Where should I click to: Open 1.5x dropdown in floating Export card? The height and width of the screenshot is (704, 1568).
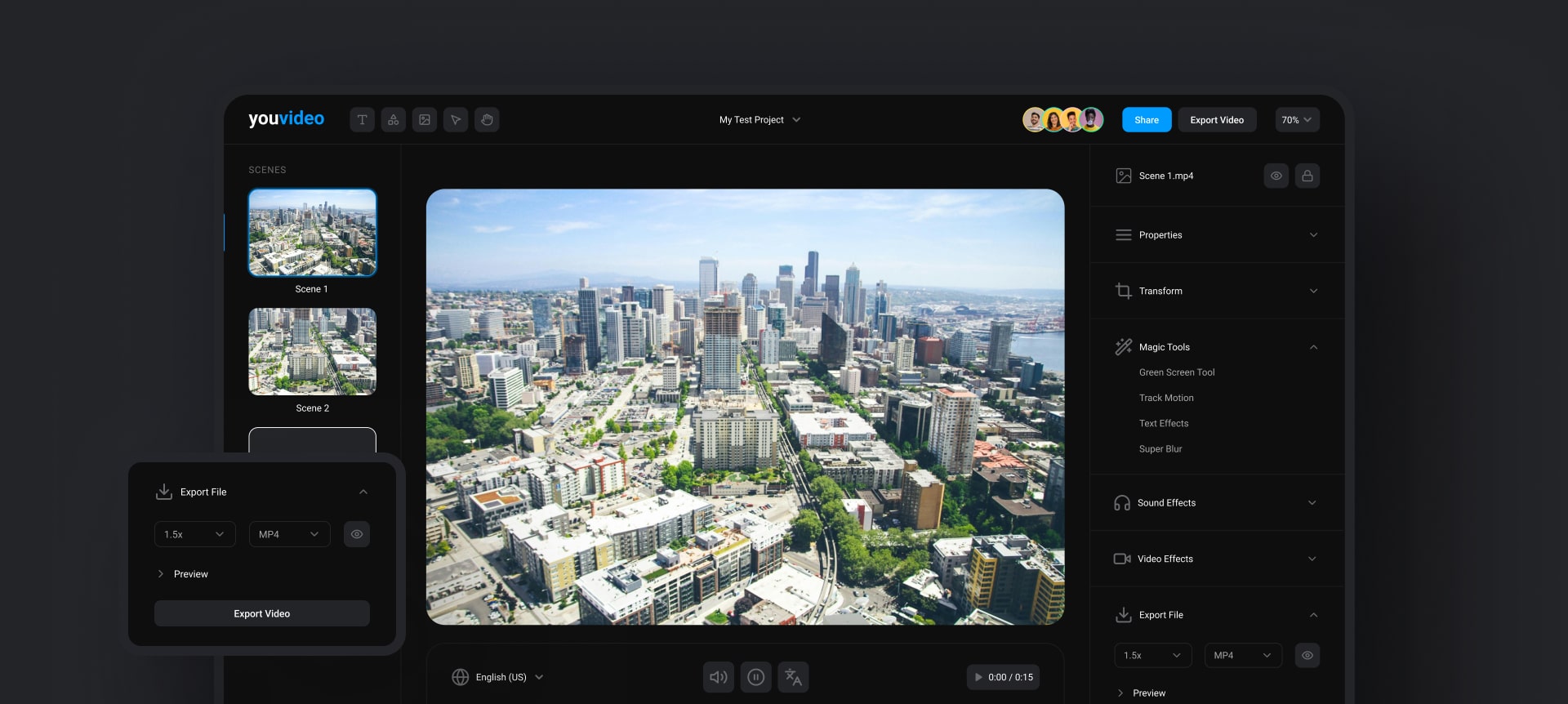[195, 534]
